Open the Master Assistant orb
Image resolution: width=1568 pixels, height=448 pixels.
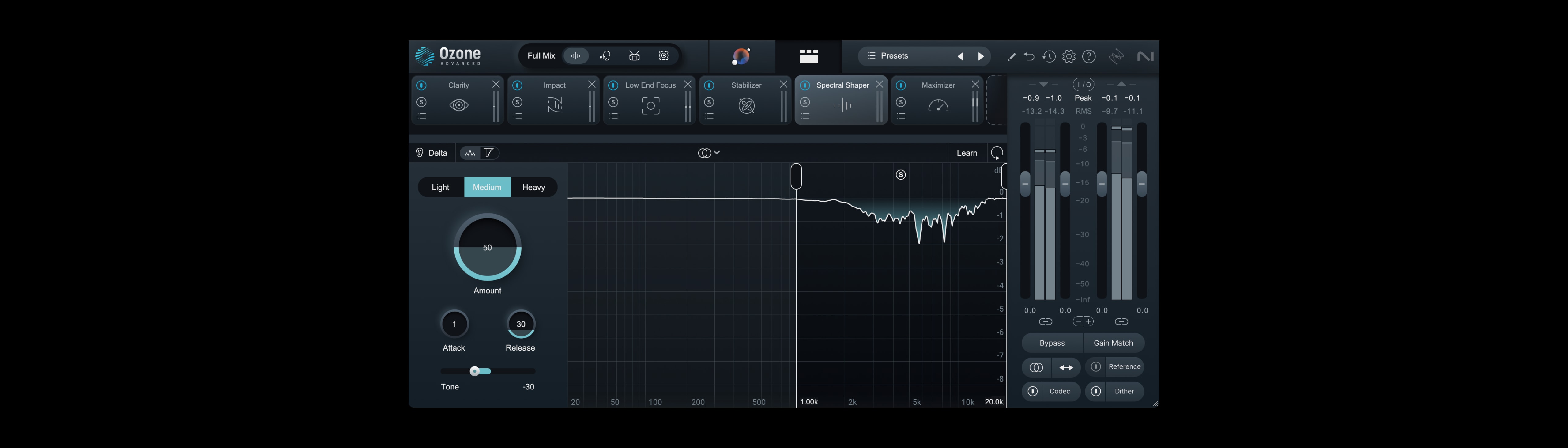(x=741, y=57)
